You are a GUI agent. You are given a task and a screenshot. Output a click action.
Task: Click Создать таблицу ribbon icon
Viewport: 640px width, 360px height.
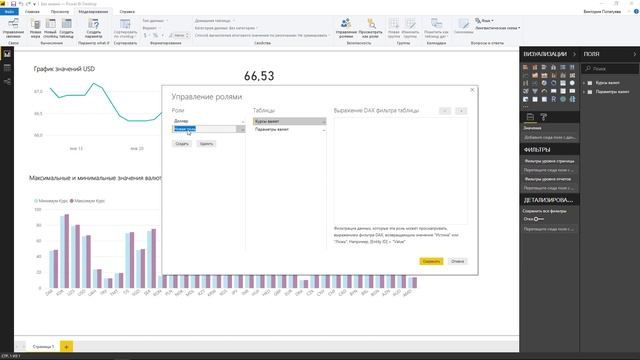(67, 29)
